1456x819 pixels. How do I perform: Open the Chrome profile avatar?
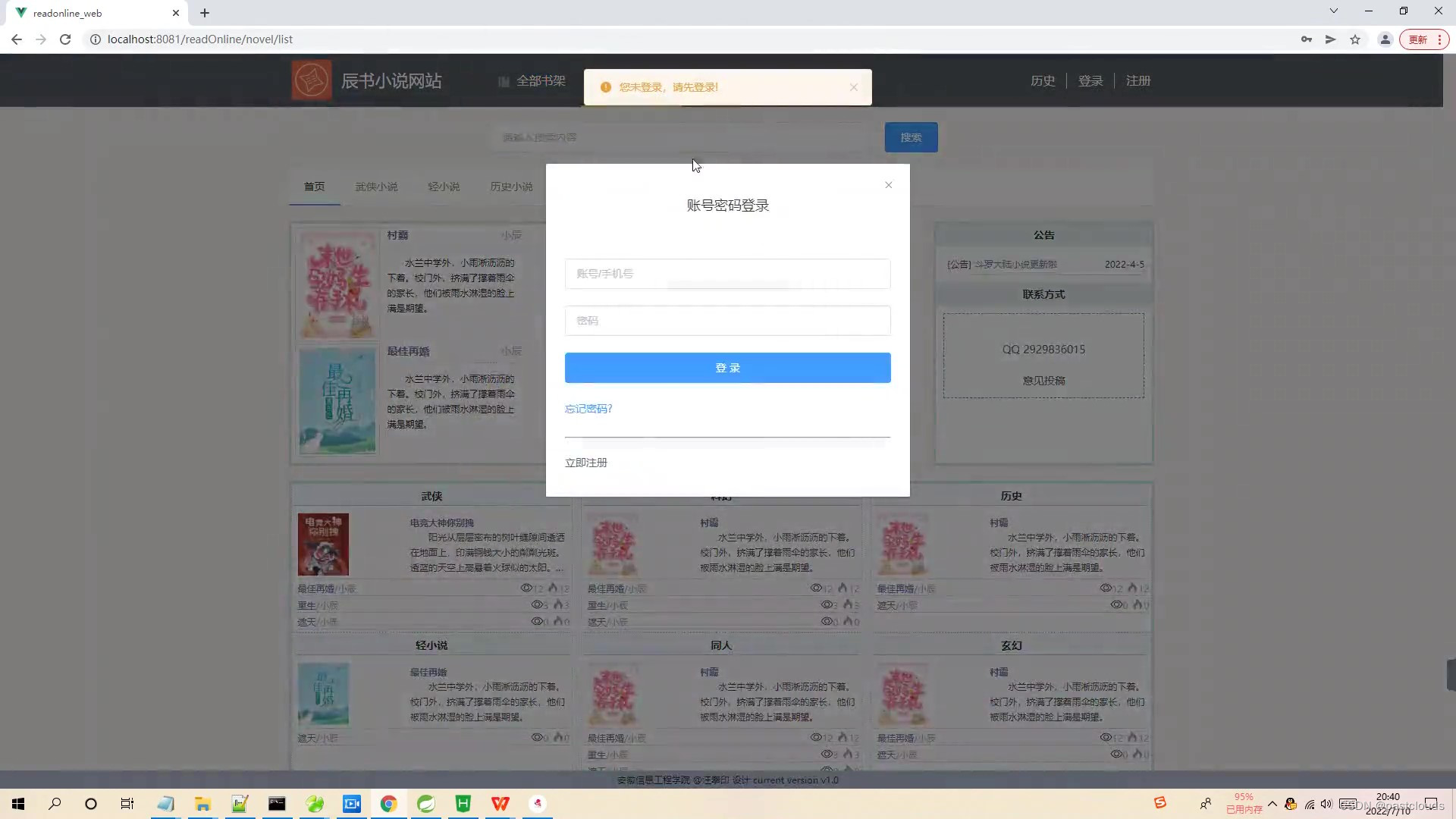coord(1385,39)
